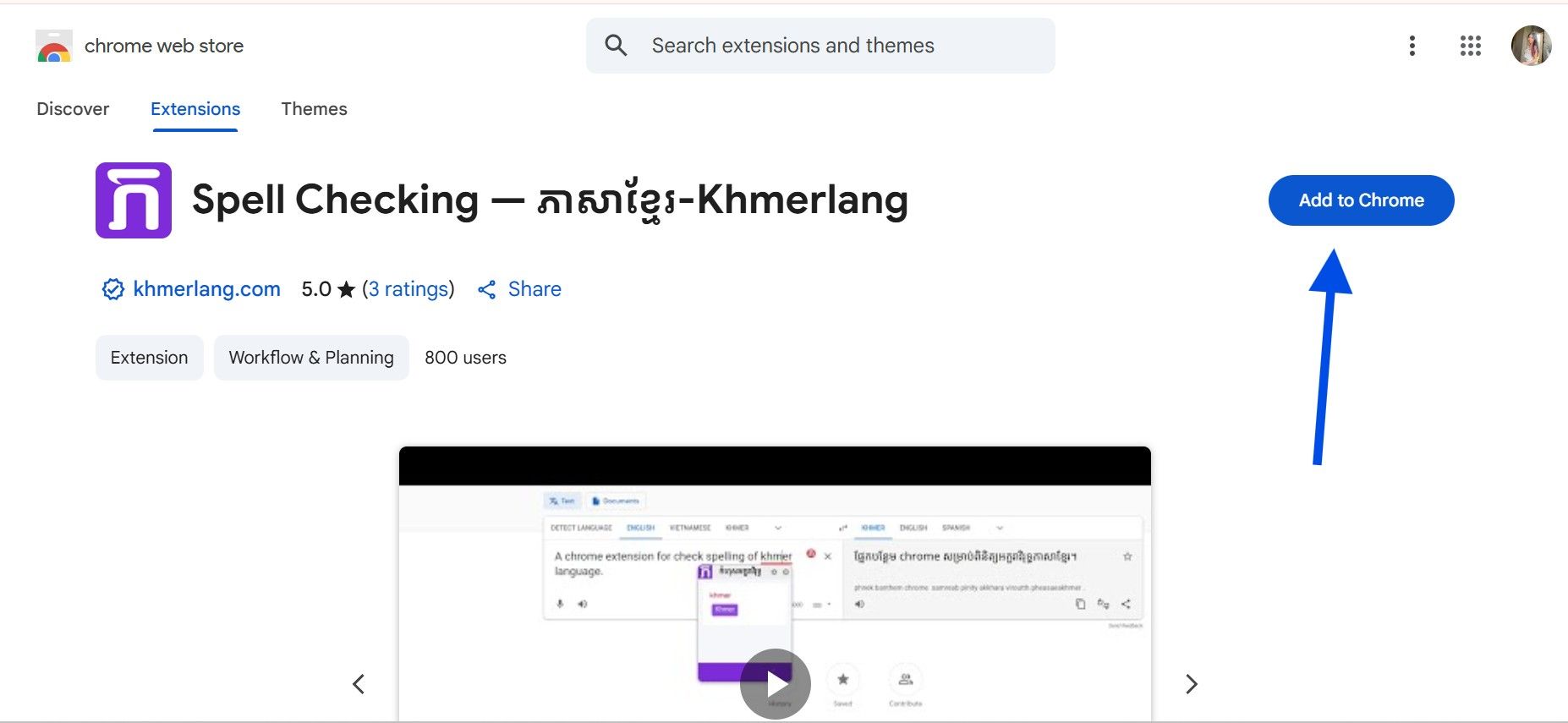
Task: Click the verified publisher badge icon
Action: click(x=113, y=289)
